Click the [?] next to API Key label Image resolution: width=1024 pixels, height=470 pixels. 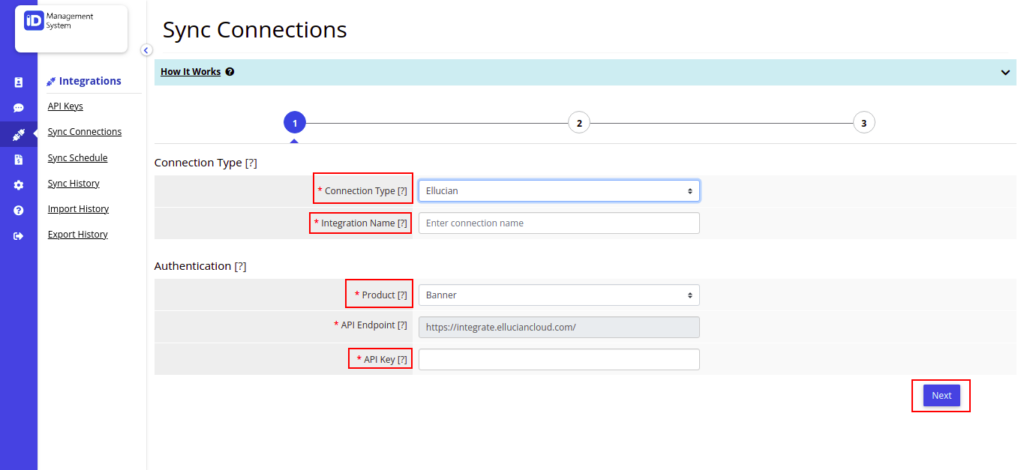pyautogui.click(x=402, y=359)
